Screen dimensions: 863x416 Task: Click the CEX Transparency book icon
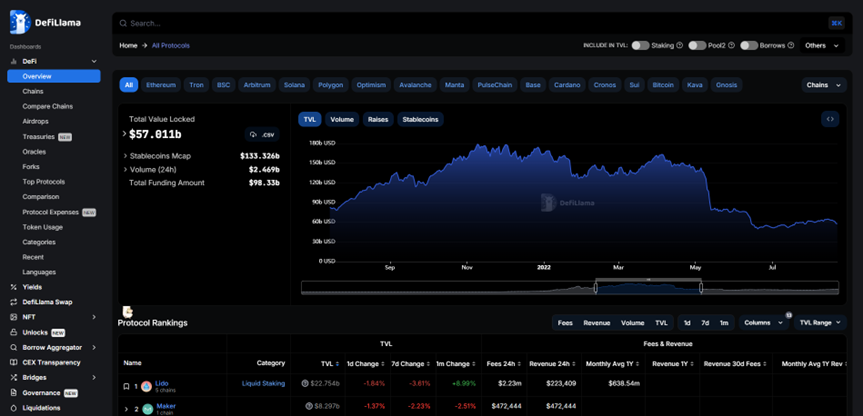pyautogui.click(x=14, y=363)
